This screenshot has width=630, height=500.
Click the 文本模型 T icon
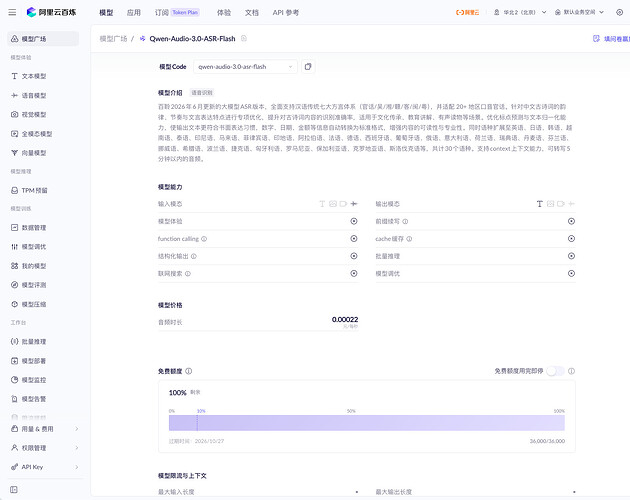(x=14, y=76)
